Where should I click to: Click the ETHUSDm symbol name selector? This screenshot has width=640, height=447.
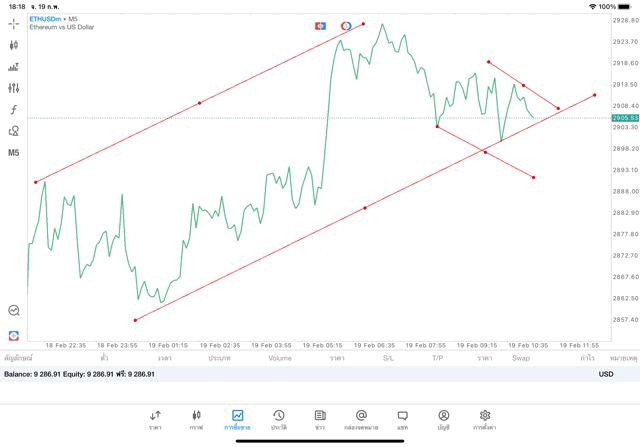point(46,19)
